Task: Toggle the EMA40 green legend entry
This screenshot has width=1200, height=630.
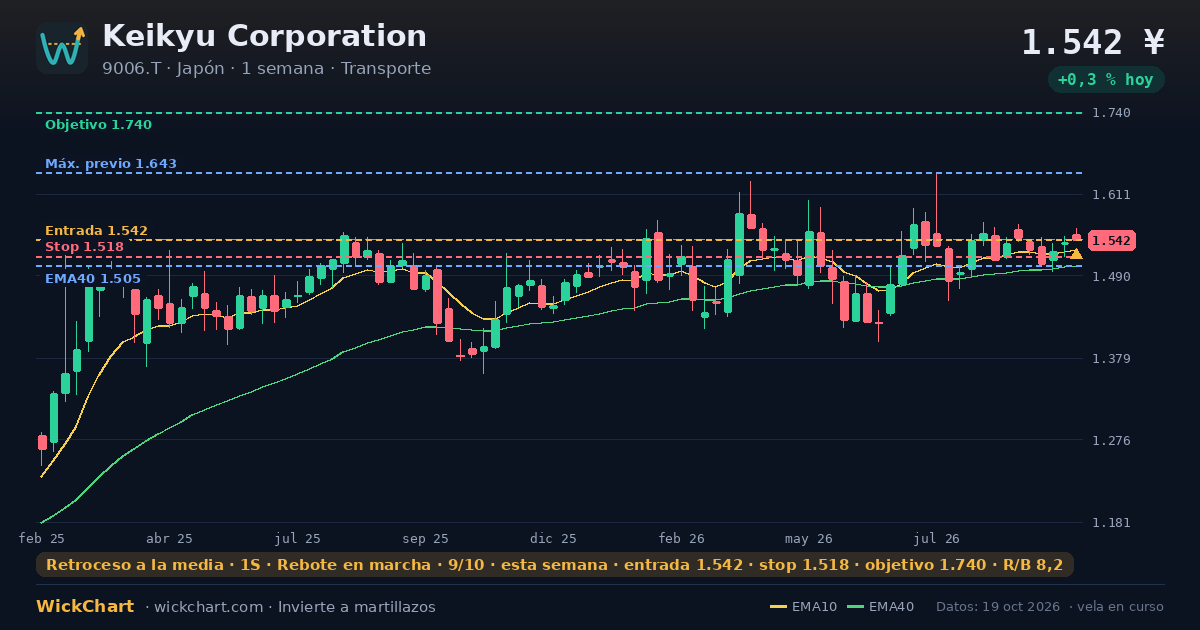Action: click(880, 607)
